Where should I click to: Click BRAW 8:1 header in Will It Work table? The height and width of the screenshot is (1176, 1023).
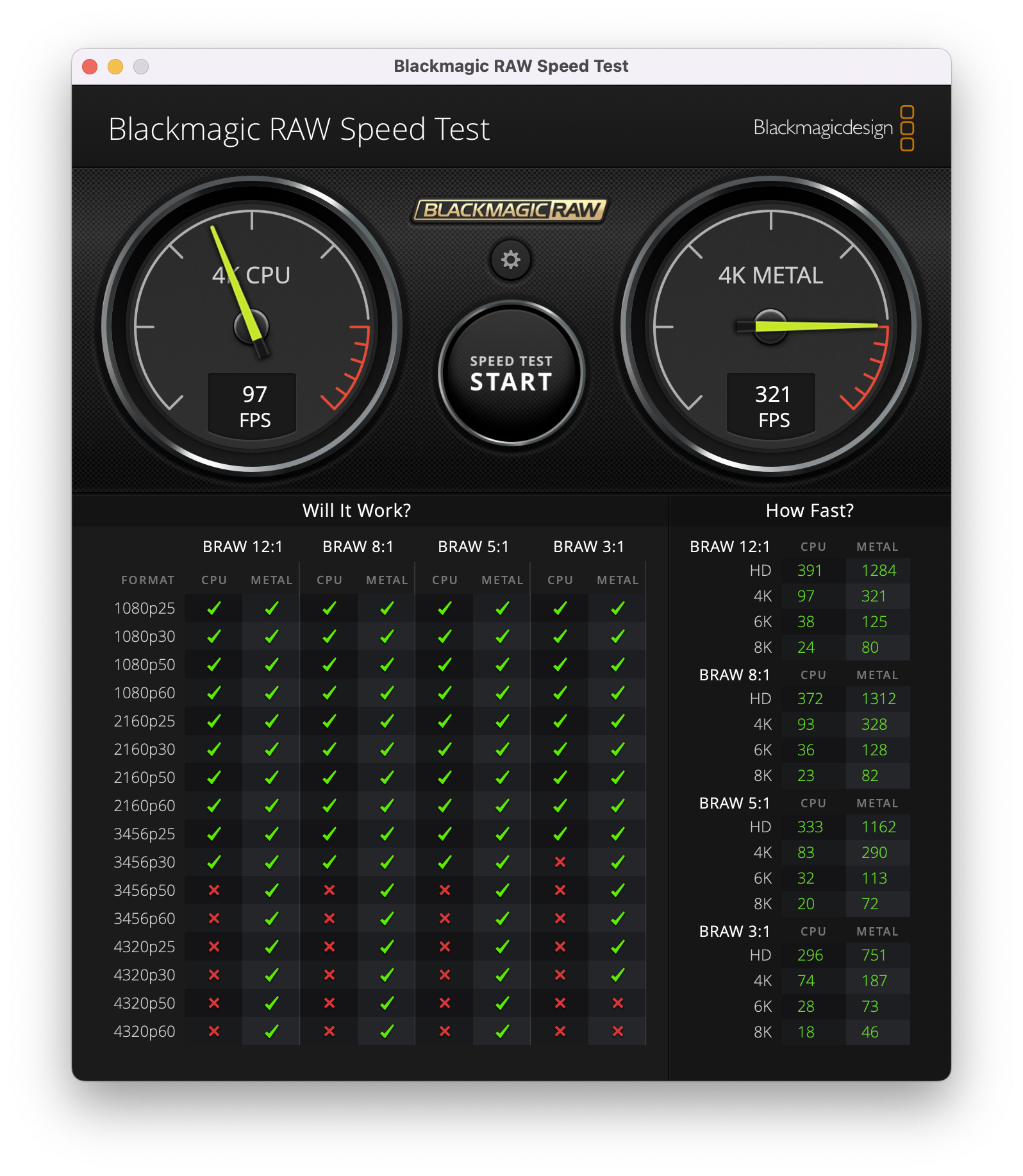[x=358, y=546]
